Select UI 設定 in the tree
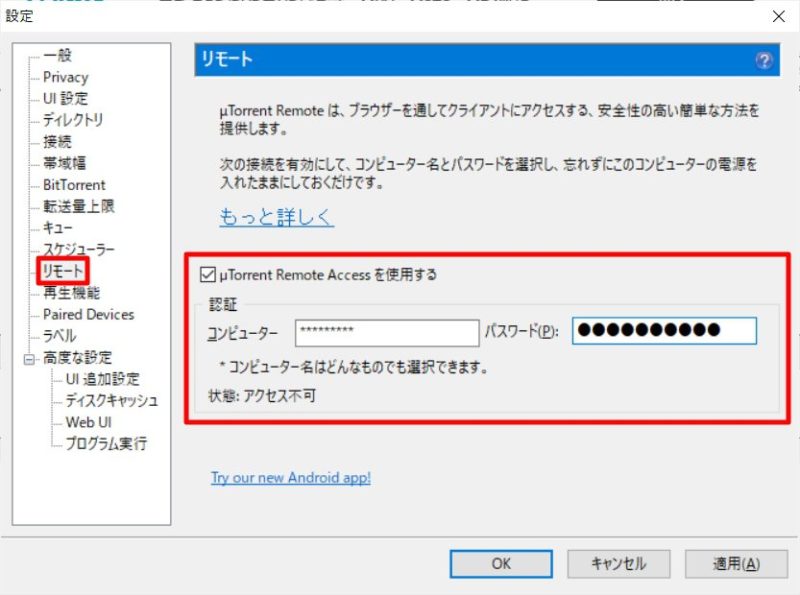 point(65,98)
